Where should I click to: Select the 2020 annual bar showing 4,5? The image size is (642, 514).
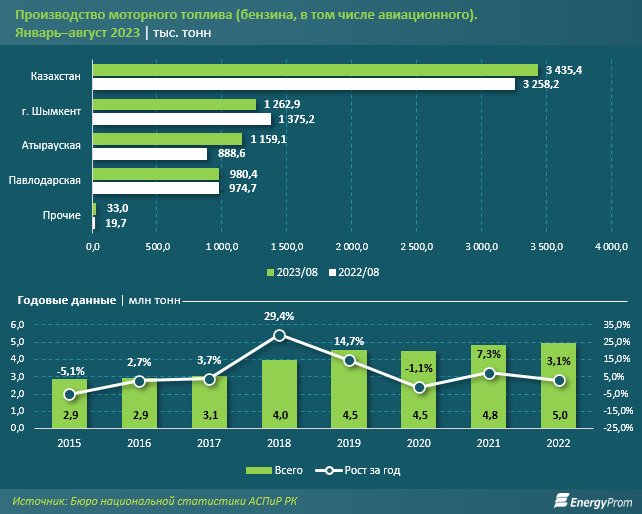(x=419, y=389)
